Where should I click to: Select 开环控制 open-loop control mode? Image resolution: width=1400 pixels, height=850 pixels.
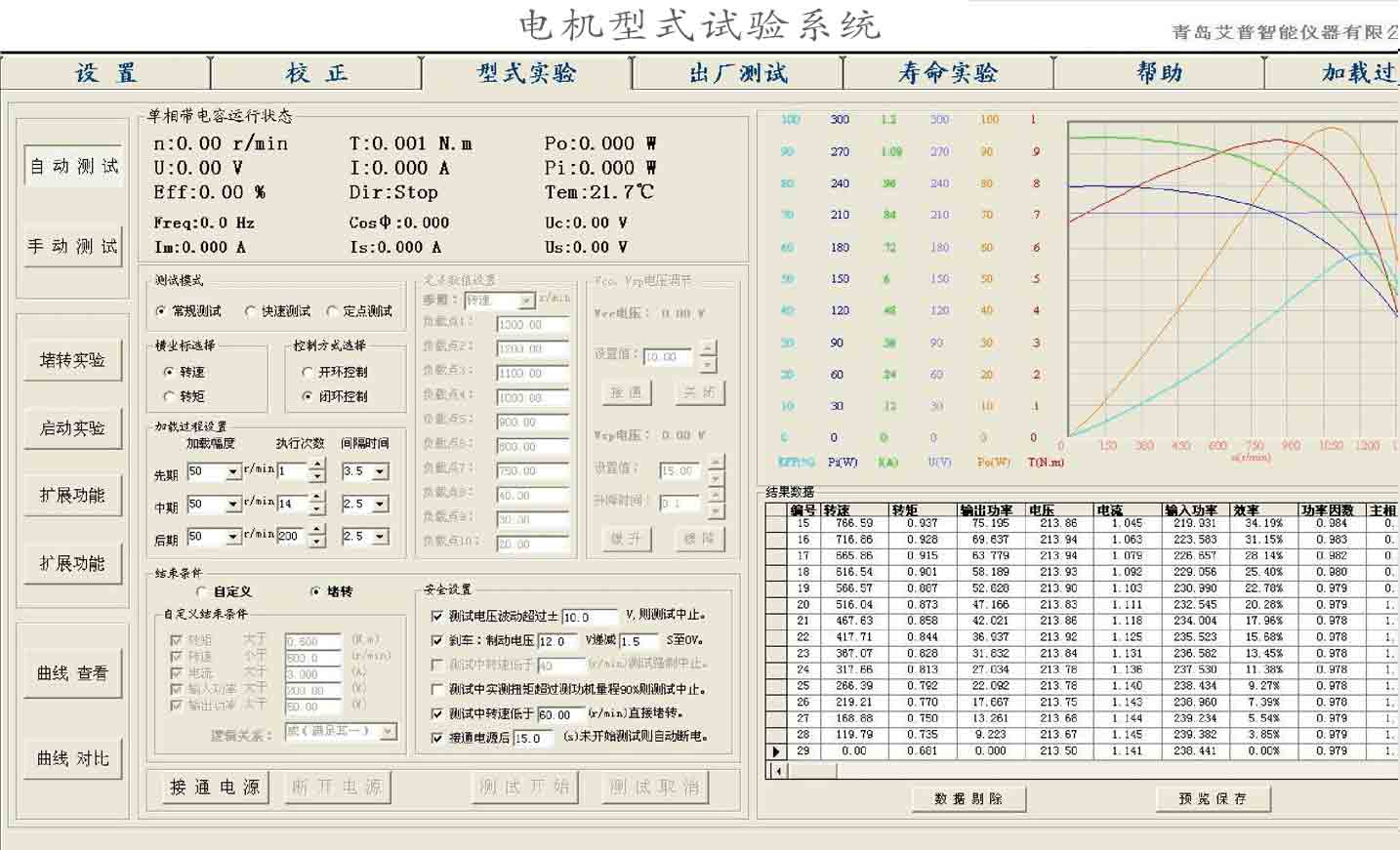click(x=309, y=372)
